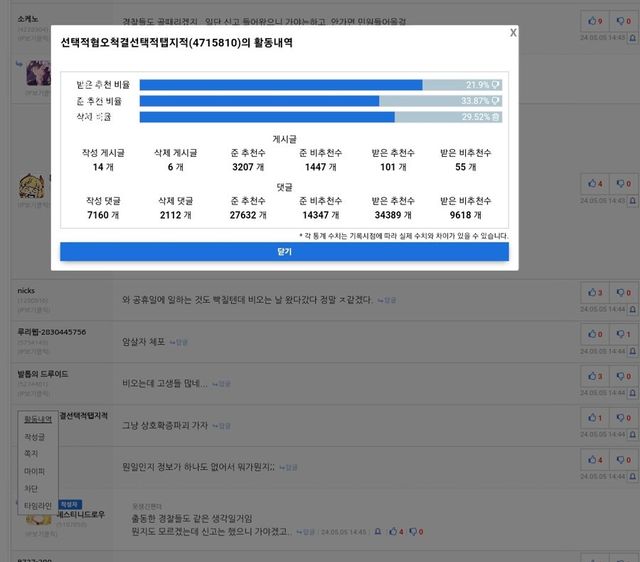640x562 pixels.
Task: Click 차단 to block the user
Action: point(33,488)
